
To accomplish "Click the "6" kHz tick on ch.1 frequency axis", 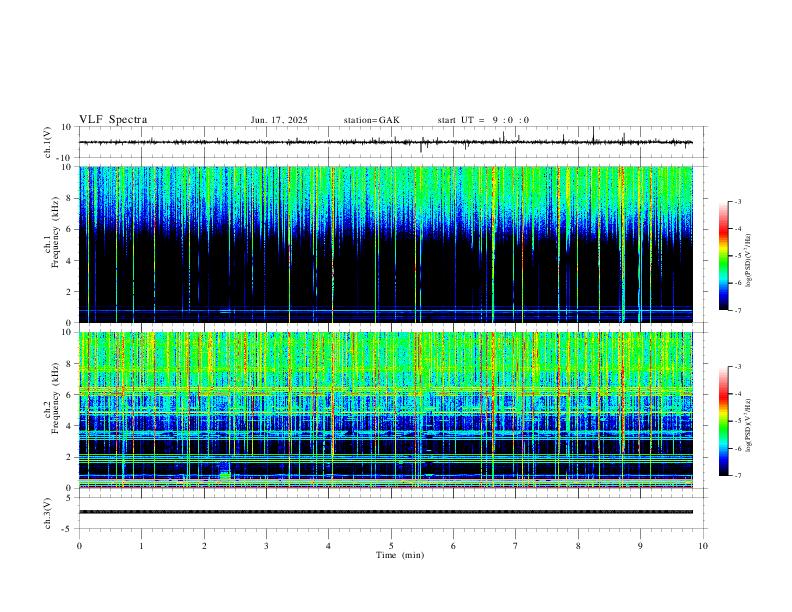I will (69, 230).
